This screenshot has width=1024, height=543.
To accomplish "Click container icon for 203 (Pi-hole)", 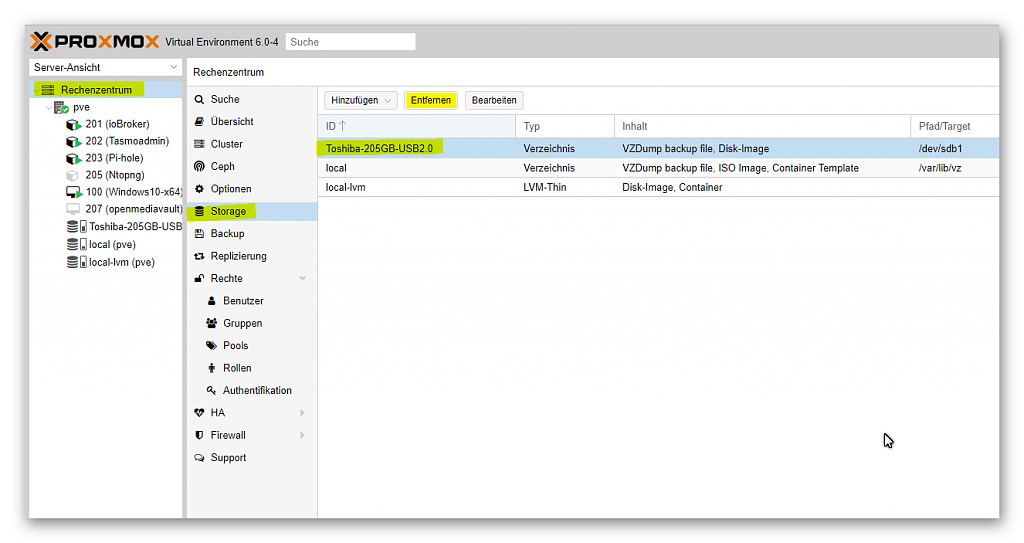I will pyautogui.click(x=73, y=158).
